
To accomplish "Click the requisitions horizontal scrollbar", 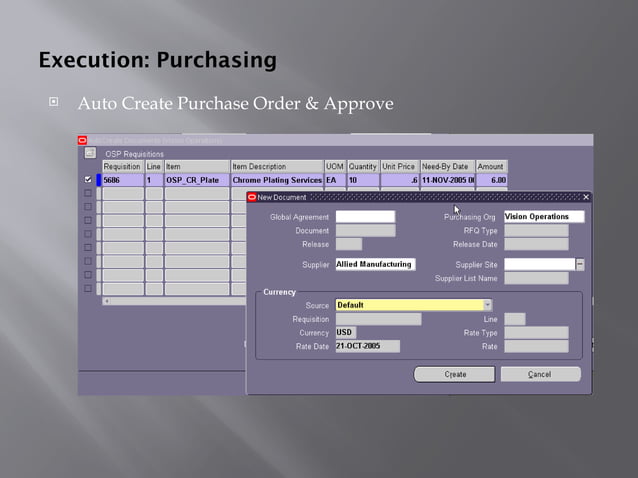I will coord(170,300).
